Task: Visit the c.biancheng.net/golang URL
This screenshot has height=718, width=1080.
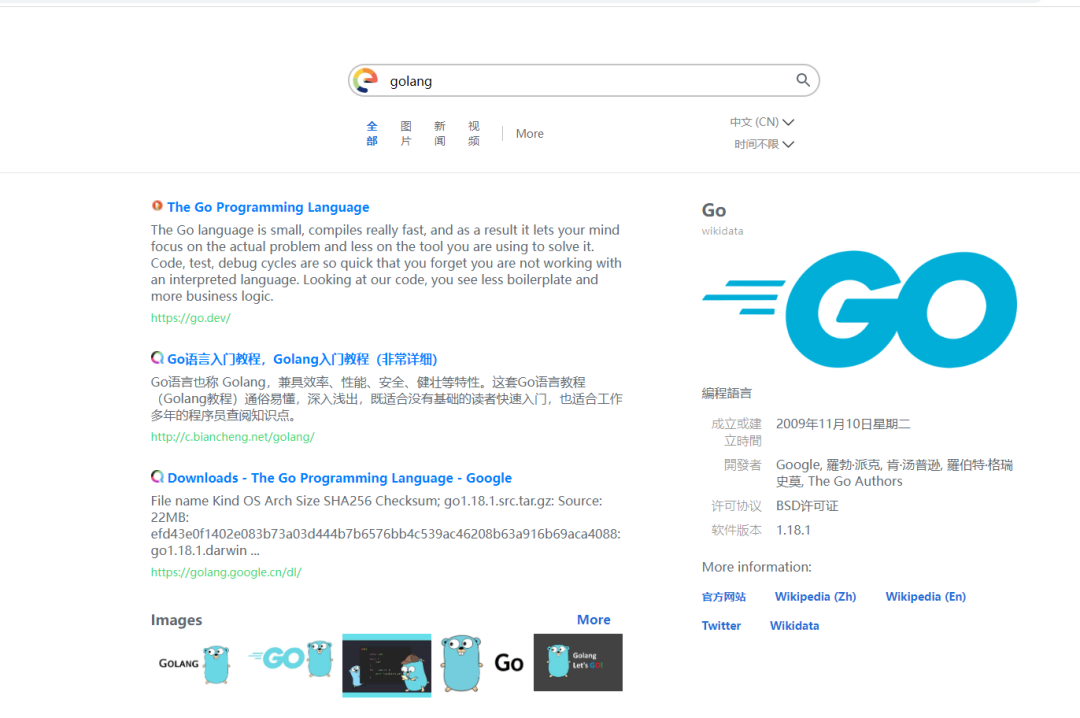Action: tap(233, 437)
